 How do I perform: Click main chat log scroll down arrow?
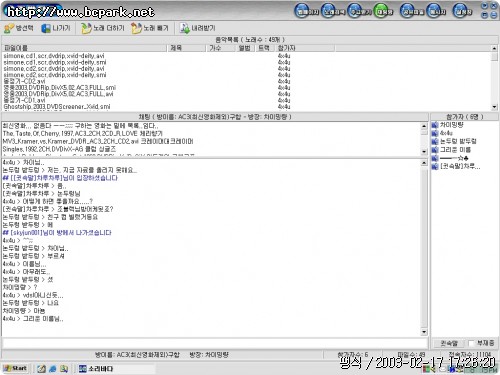pos(424,332)
